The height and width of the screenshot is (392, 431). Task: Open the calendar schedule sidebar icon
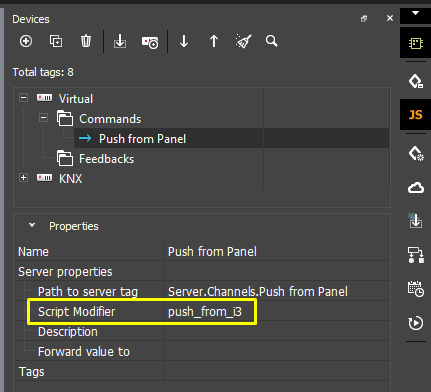tap(416, 289)
